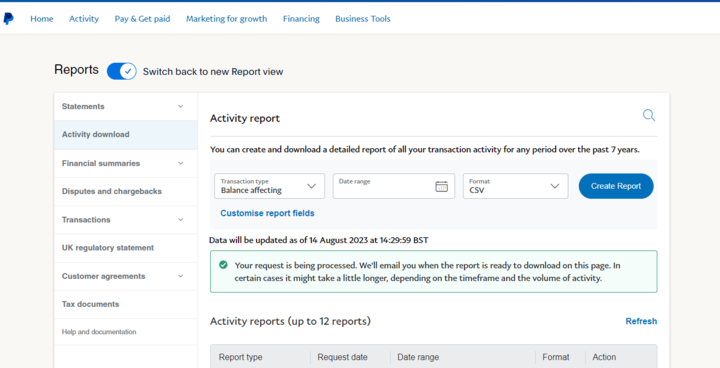Open Disputes and chargebacks

[126, 191]
